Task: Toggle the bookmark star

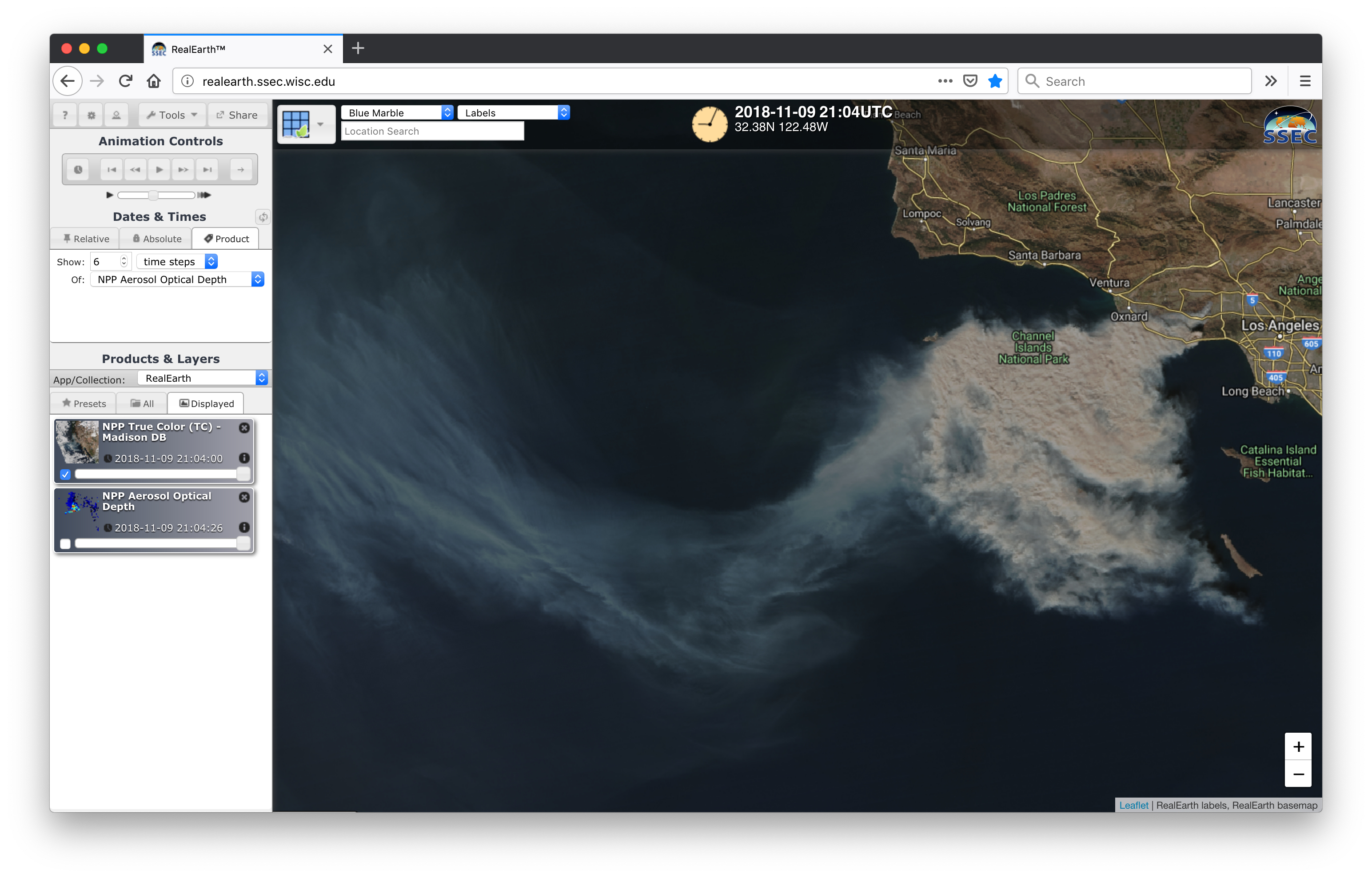Action: tap(995, 81)
